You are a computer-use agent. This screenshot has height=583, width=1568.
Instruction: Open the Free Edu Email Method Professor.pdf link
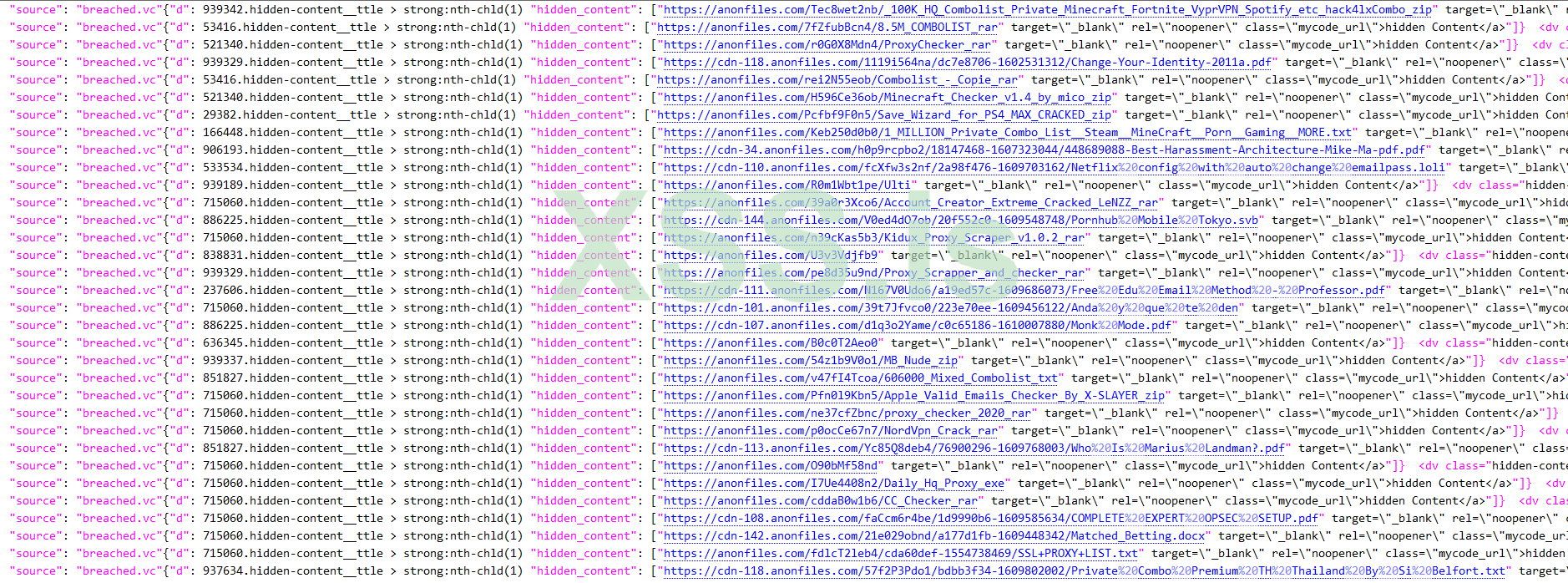(1024, 291)
